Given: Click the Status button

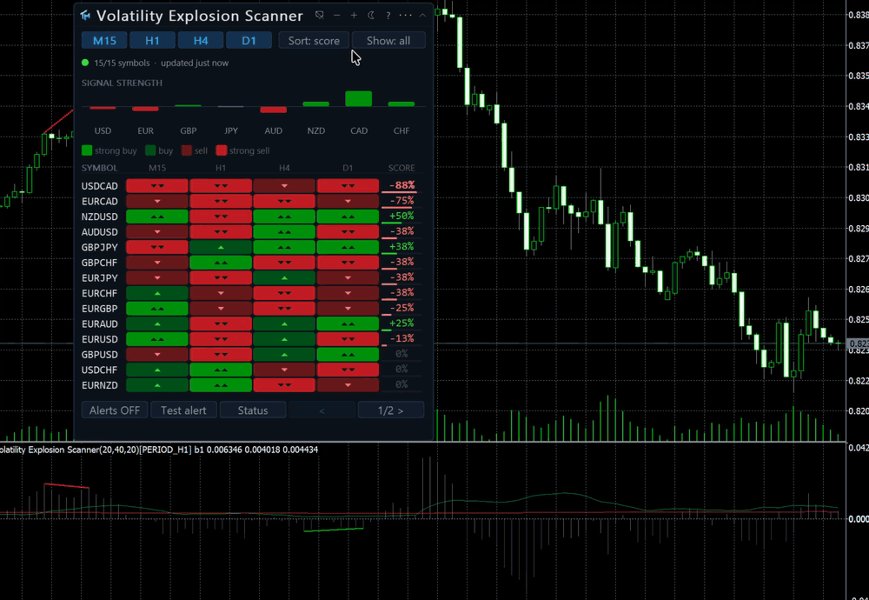Looking at the screenshot, I should [253, 411].
